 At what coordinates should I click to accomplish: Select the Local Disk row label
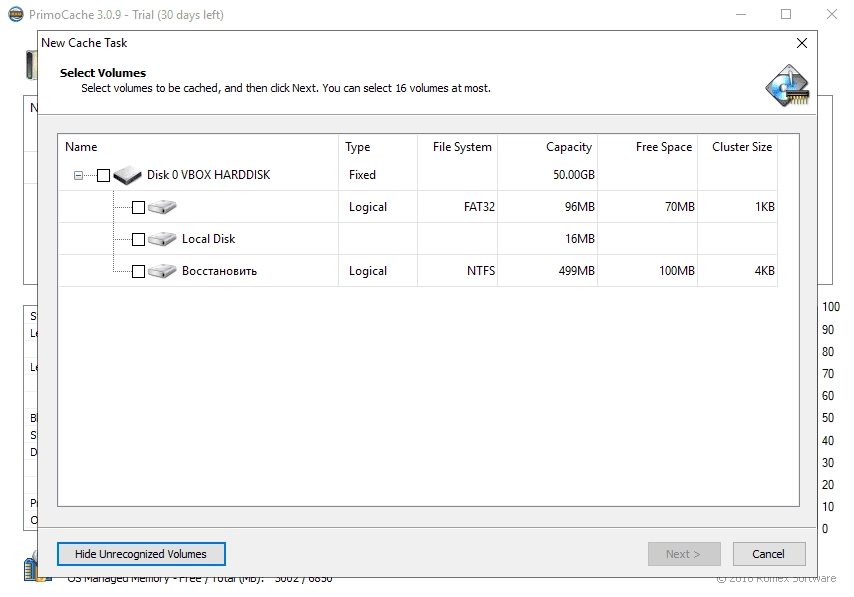click(x=209, y=239)
